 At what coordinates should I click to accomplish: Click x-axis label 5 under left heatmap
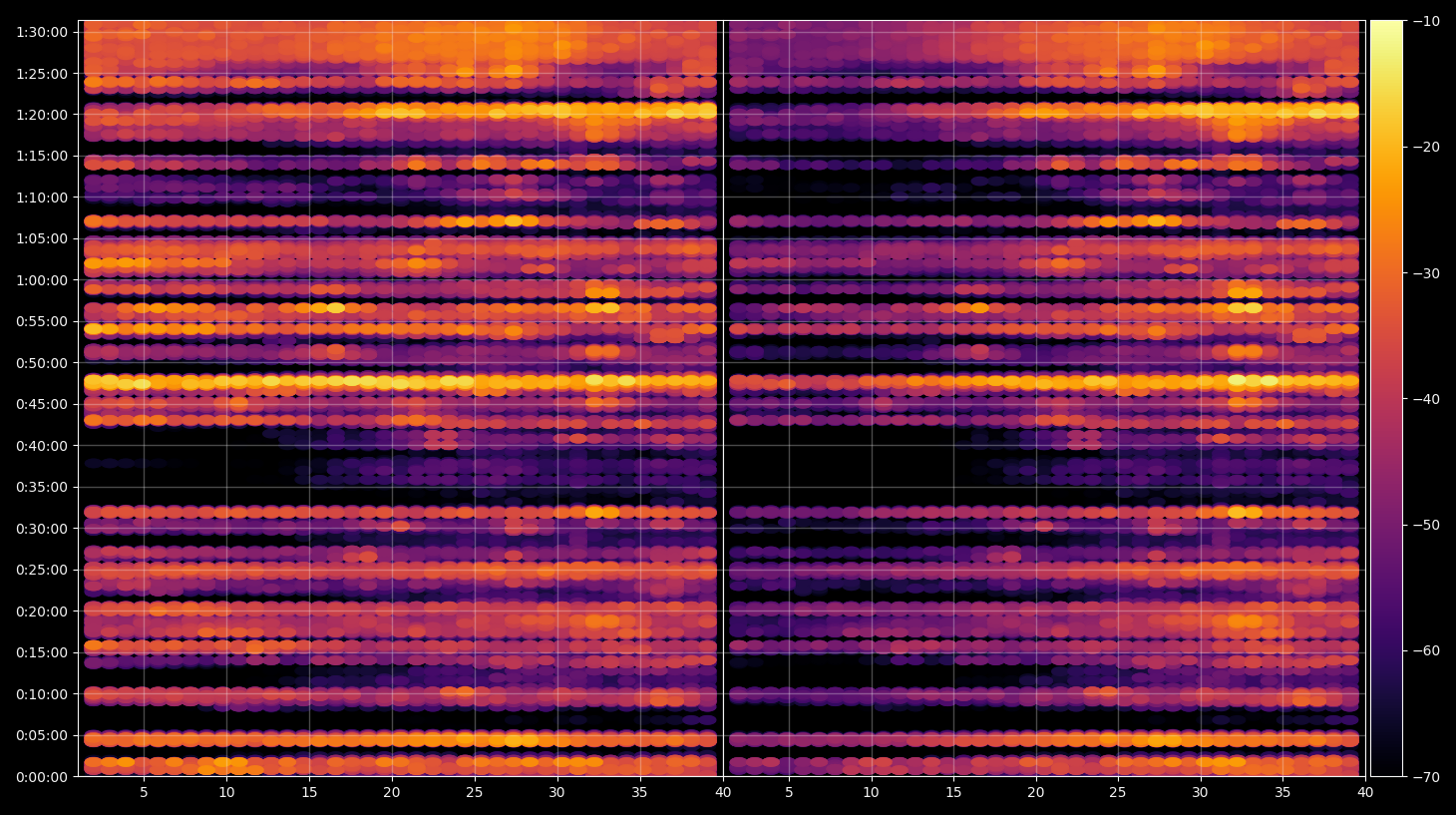(x=144, y=793)
